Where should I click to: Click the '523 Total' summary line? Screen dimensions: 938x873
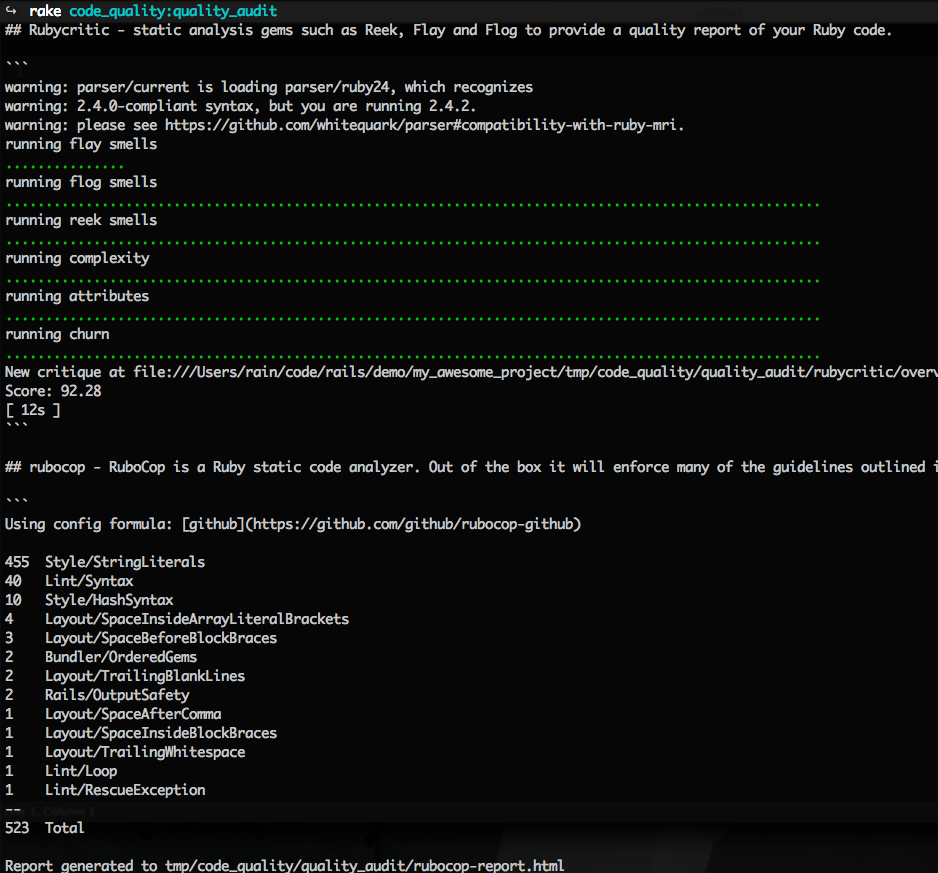click(44, 828)
